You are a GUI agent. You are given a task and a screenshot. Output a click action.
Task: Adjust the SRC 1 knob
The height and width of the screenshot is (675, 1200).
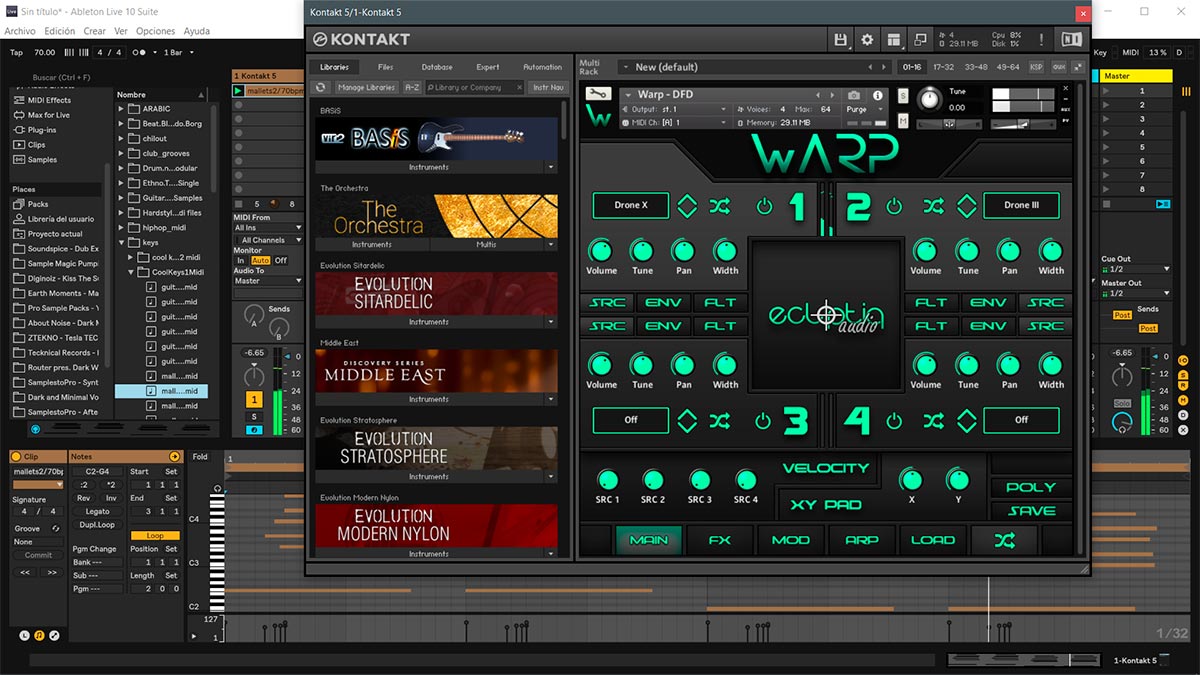(x=607, y=480)
